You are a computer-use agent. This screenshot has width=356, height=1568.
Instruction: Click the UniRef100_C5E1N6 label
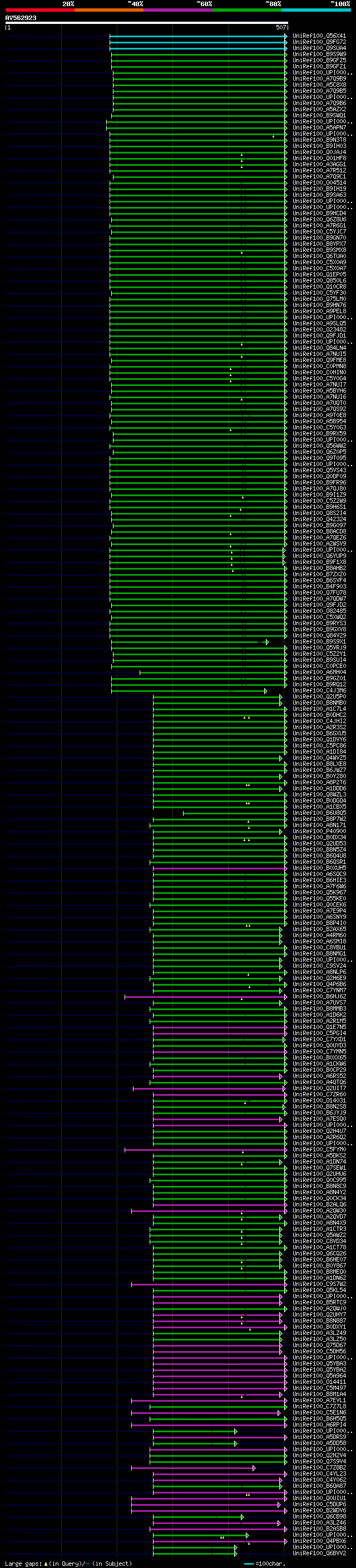pos(319,1413)
